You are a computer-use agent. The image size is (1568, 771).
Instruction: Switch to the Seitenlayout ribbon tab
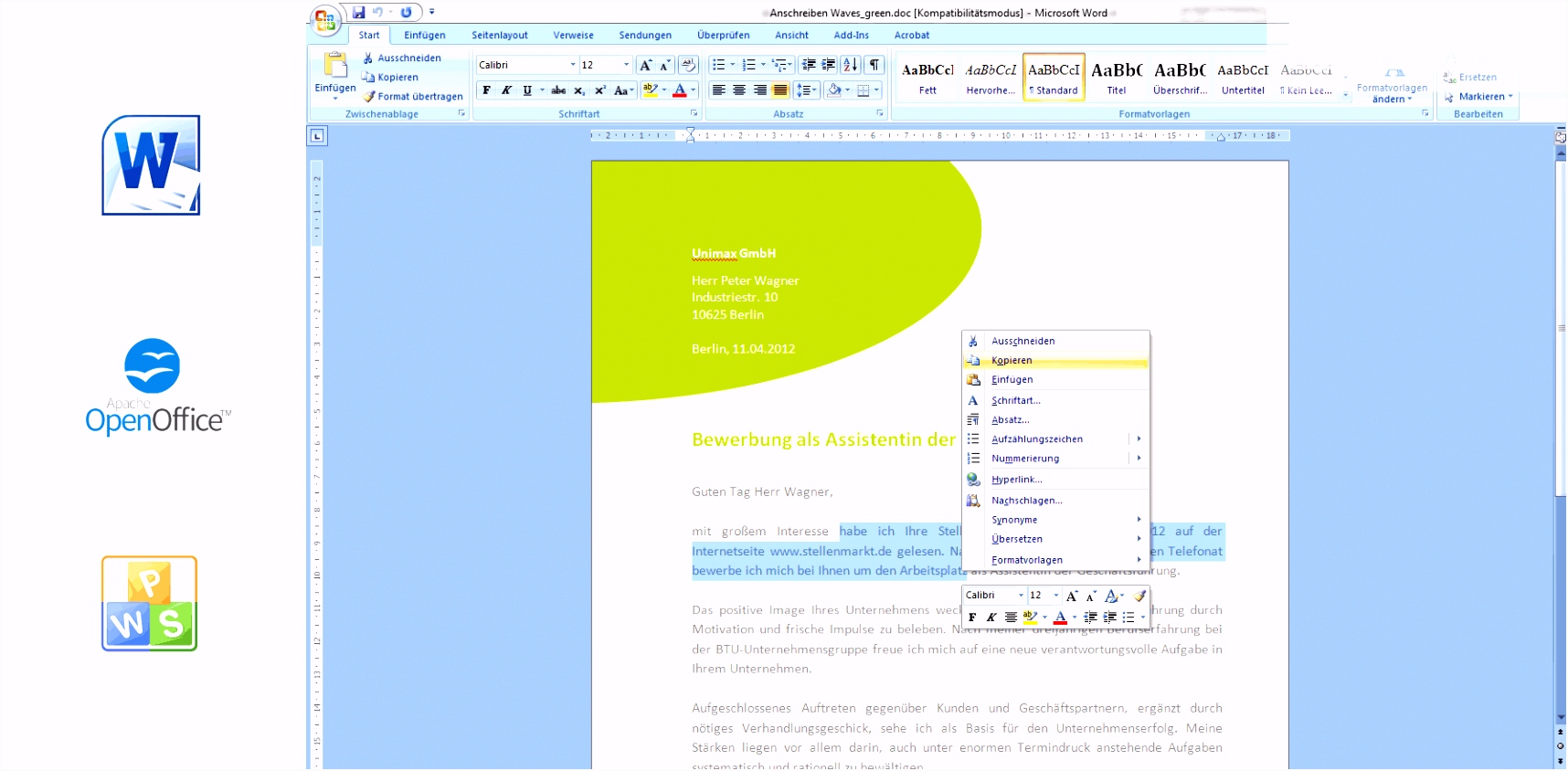[x=500, y=35]
